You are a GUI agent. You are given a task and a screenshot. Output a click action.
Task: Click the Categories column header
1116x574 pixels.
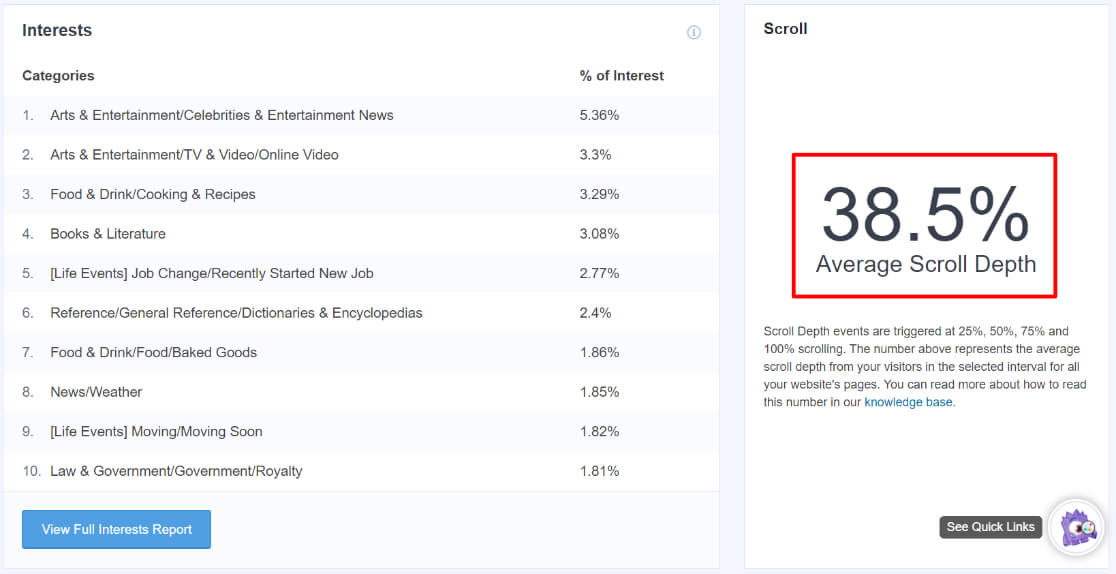pyautogui.click(x=58, y=75)
